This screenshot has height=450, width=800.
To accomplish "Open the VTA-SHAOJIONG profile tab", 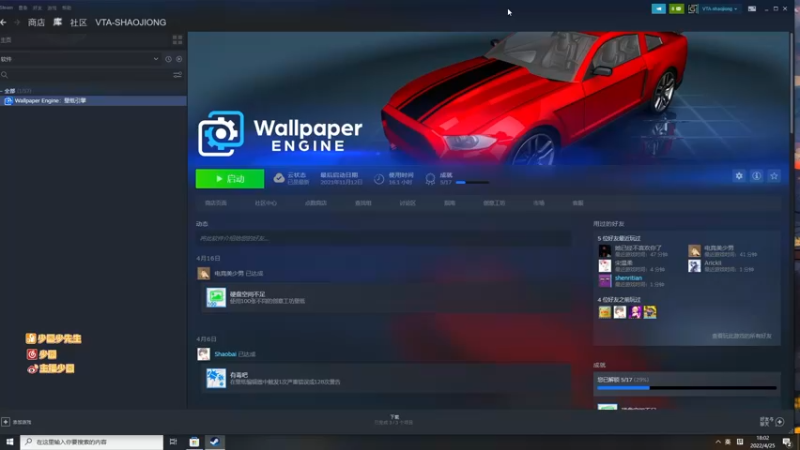I will pos(131,22).
